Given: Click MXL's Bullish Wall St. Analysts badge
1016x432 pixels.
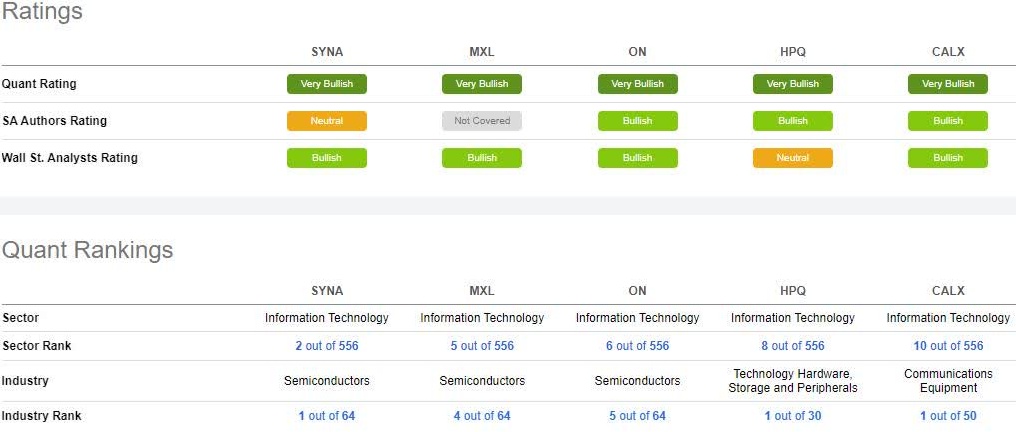Looking at the screenshot, I should coord(482,158).
